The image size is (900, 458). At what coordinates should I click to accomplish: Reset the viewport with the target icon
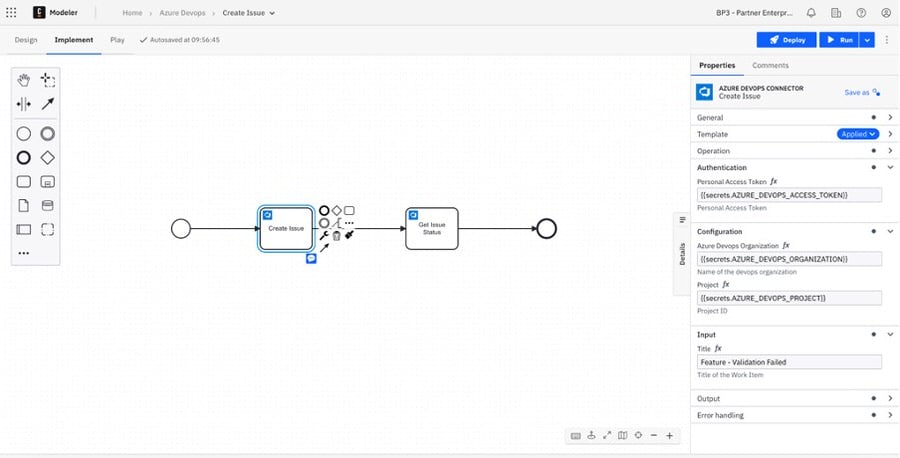tap(638, 436)
